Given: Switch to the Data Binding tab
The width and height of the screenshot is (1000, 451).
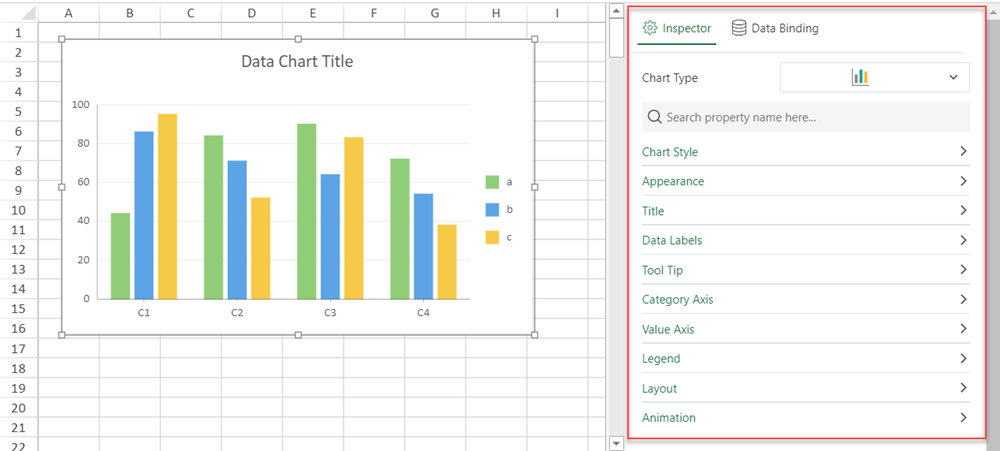Looking at the screenshot, I should 775,29.
